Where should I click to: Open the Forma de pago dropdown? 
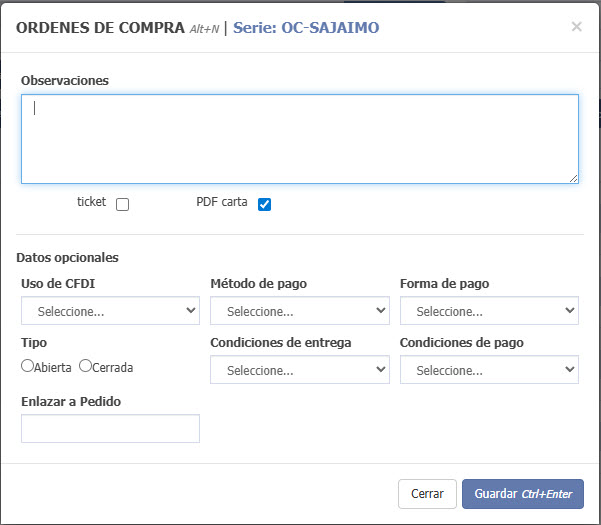(489, 310)
